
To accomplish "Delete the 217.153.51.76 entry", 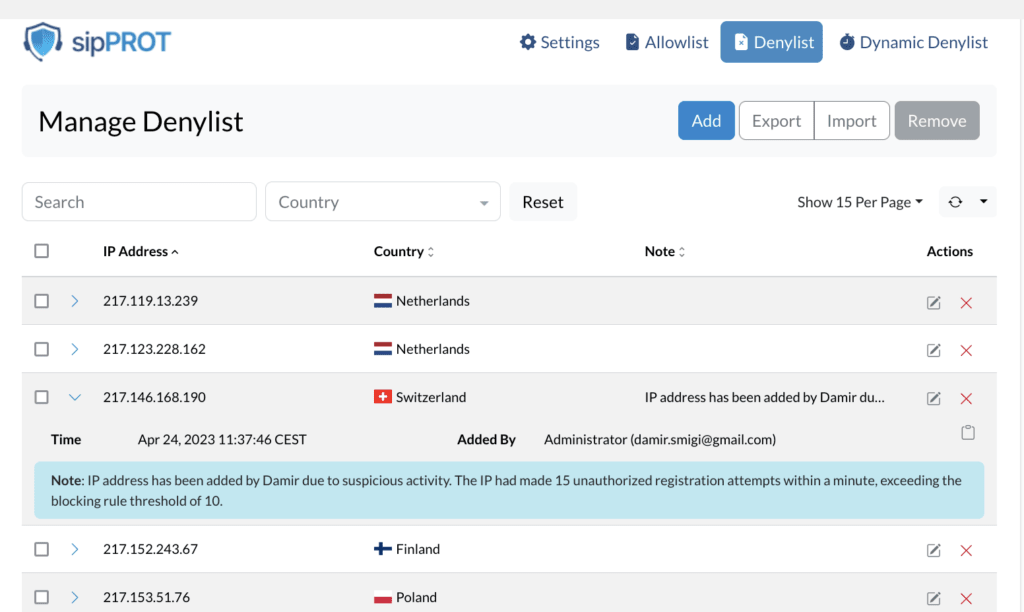I will [967, 598].
